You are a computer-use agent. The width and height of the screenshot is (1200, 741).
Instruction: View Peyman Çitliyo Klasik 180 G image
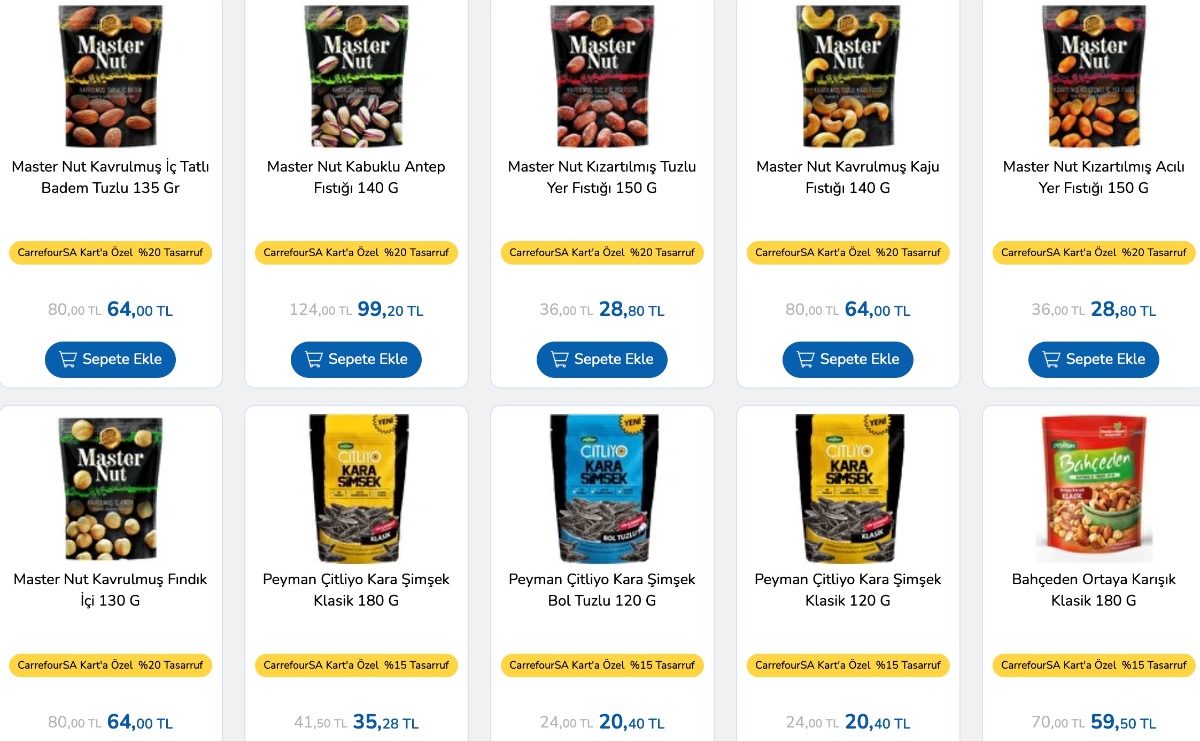click(x=356, y=489)
